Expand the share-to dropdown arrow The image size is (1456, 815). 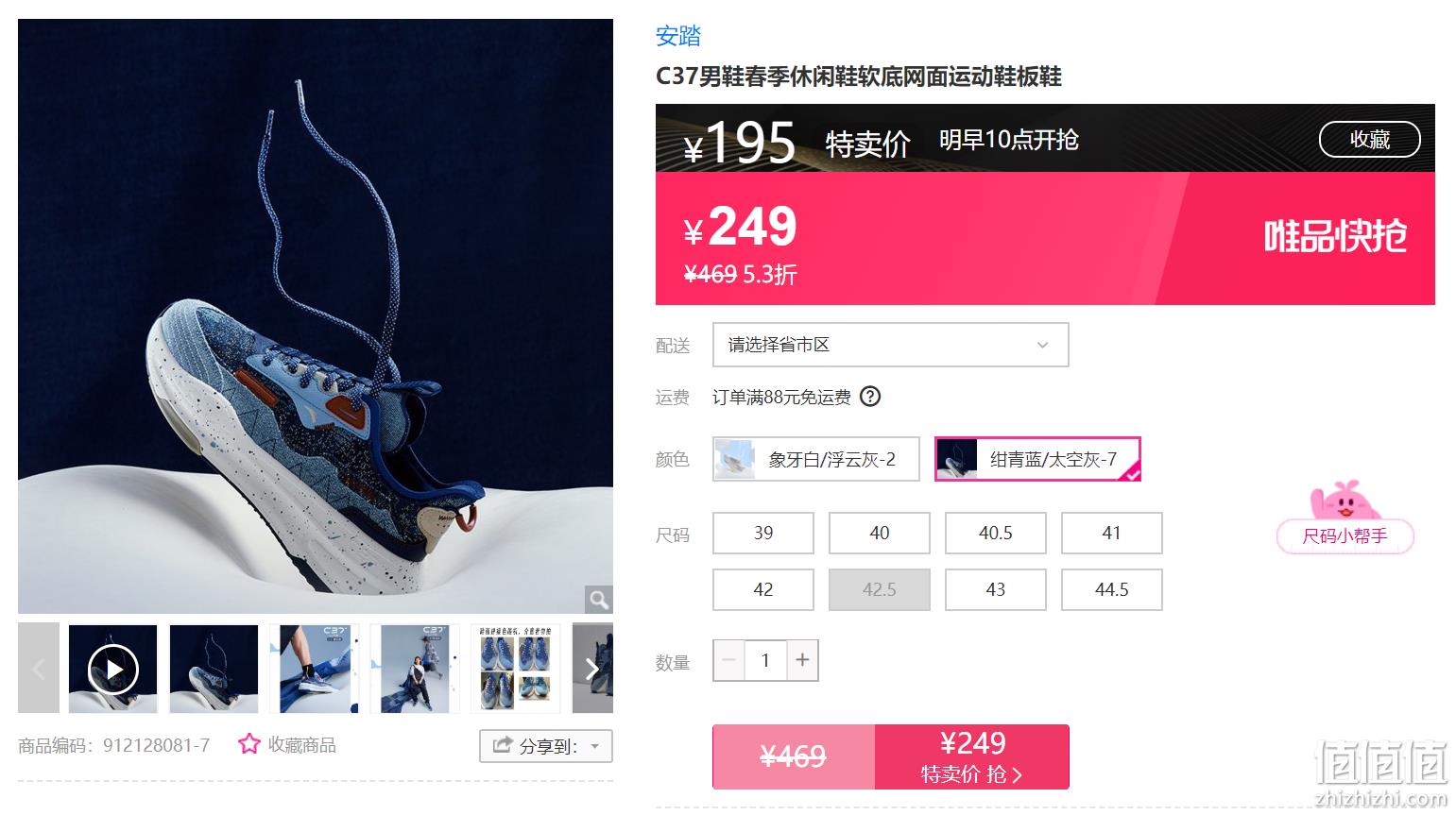tap(595, 746)
